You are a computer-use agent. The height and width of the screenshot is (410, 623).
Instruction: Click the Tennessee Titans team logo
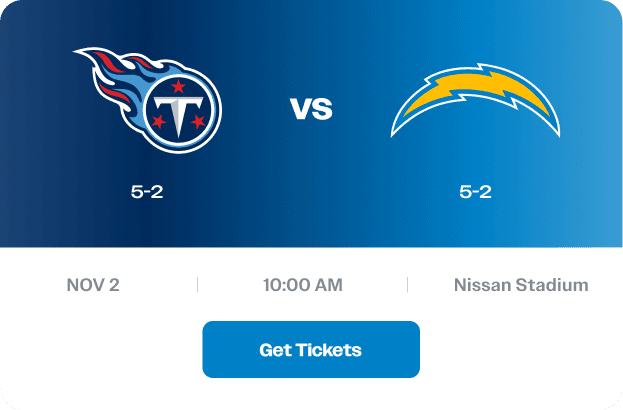(148, 100)
